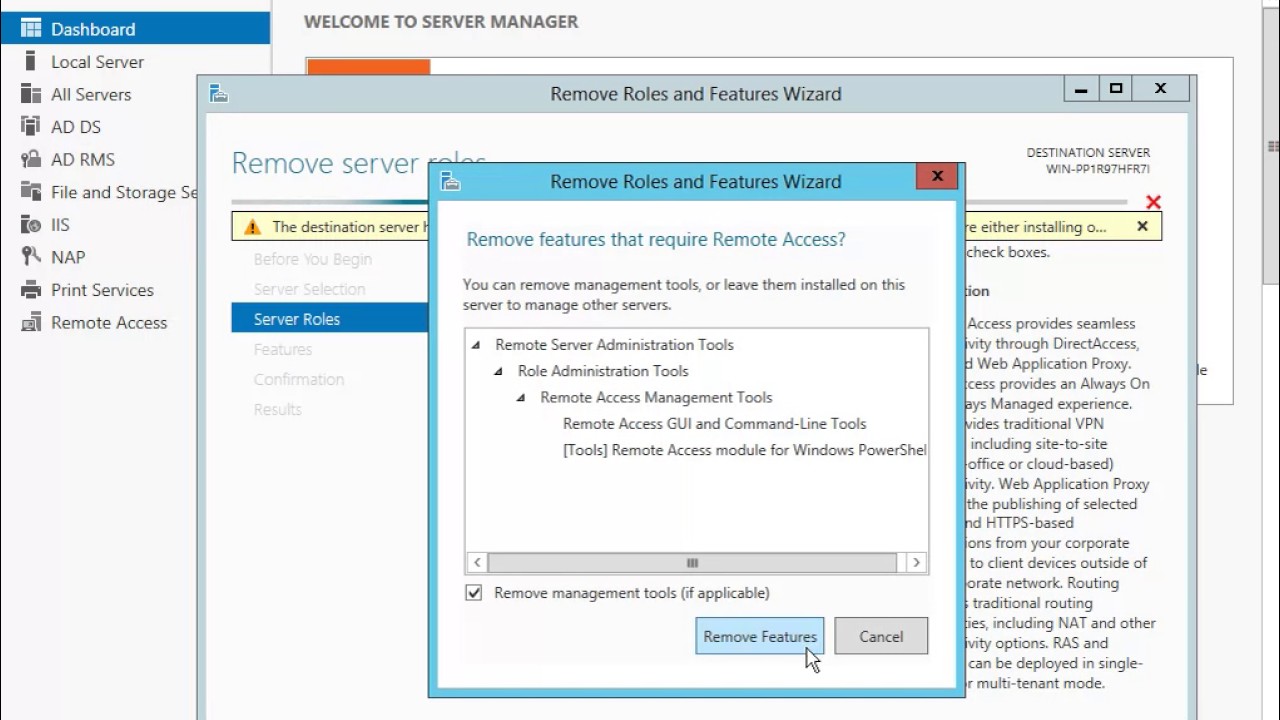
Task: Click the NAP role icon
Action: [x=31, y=257]
